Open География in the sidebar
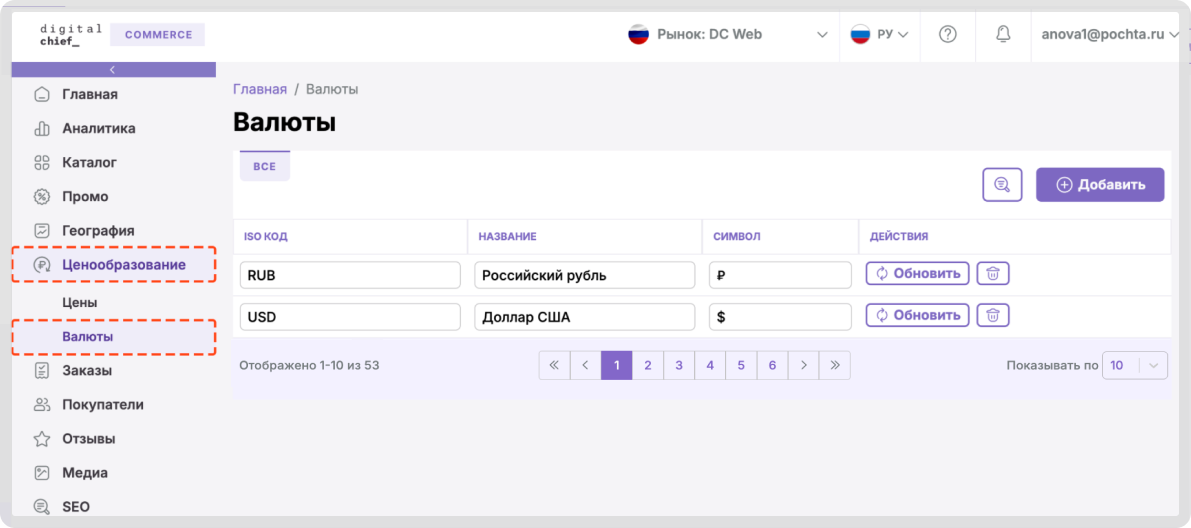1191x528 pixels. click(x=98, y=230)
